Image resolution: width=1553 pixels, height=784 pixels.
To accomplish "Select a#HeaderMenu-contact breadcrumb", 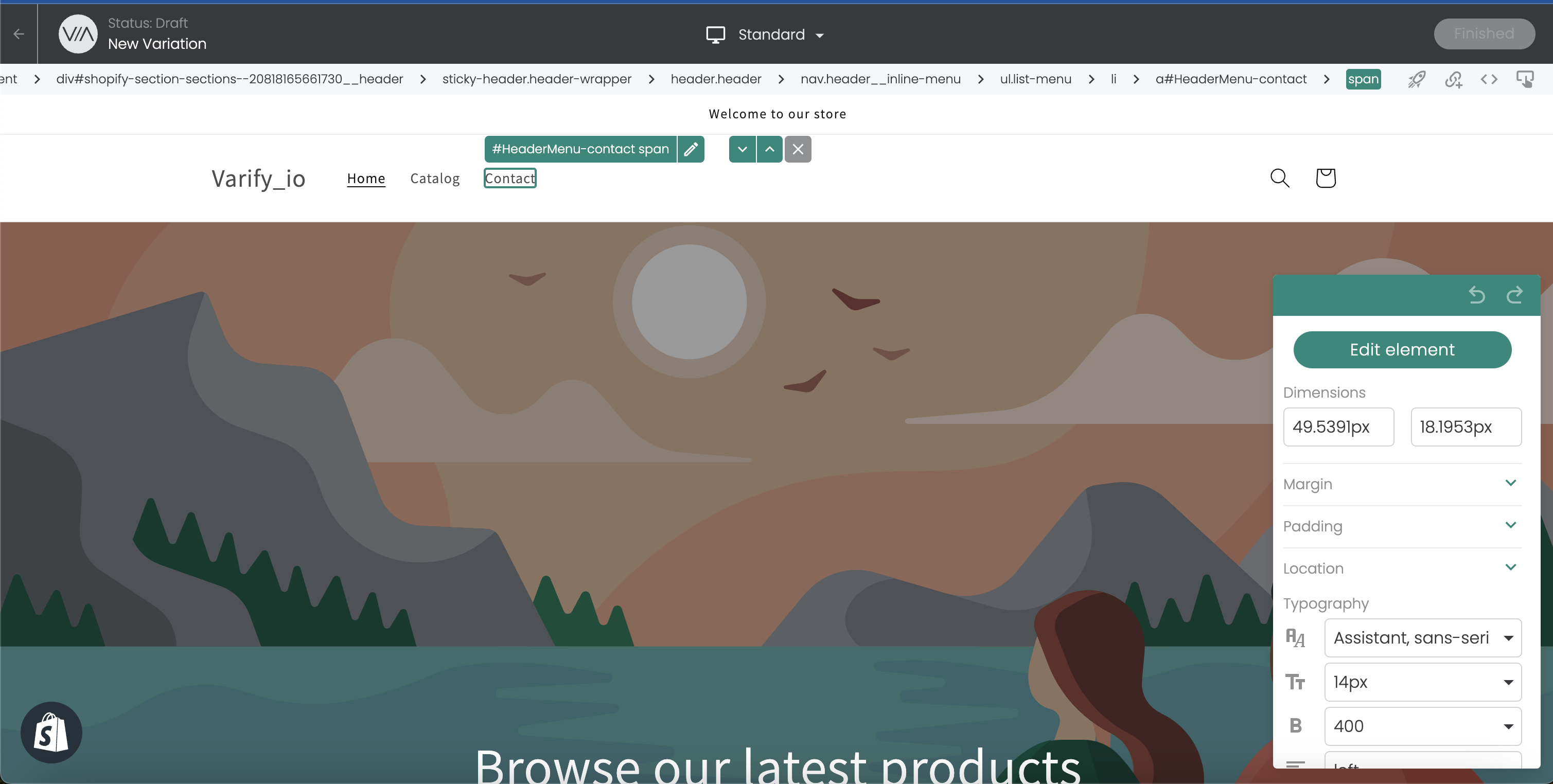I will tap(1231, 79).
